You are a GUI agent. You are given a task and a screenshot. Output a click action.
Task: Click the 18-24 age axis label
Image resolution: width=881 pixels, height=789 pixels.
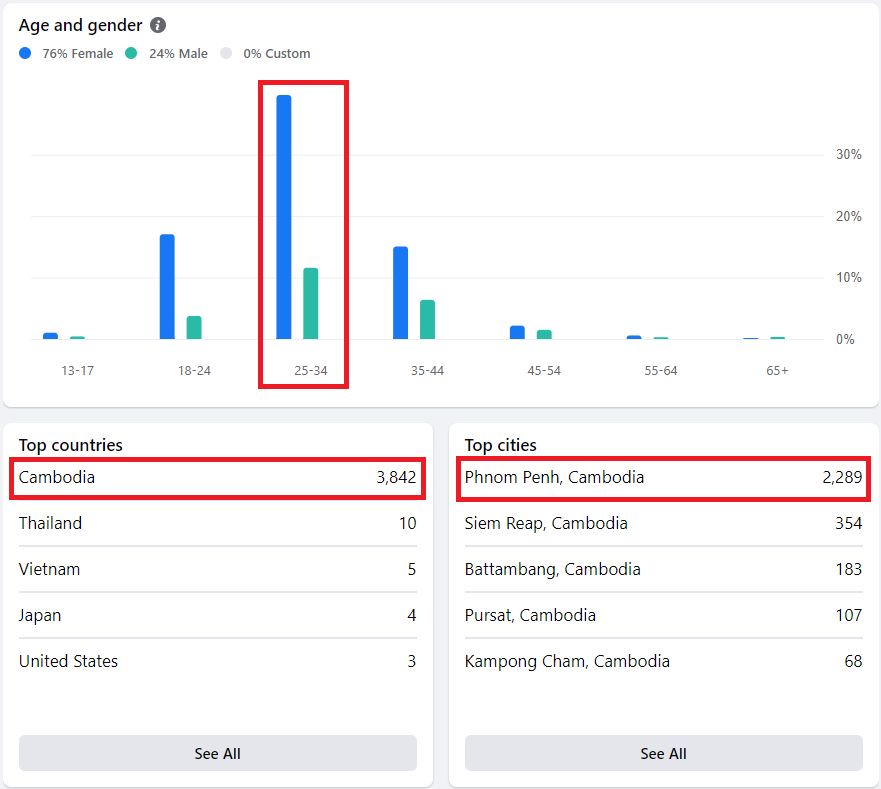tap(194, 371)
